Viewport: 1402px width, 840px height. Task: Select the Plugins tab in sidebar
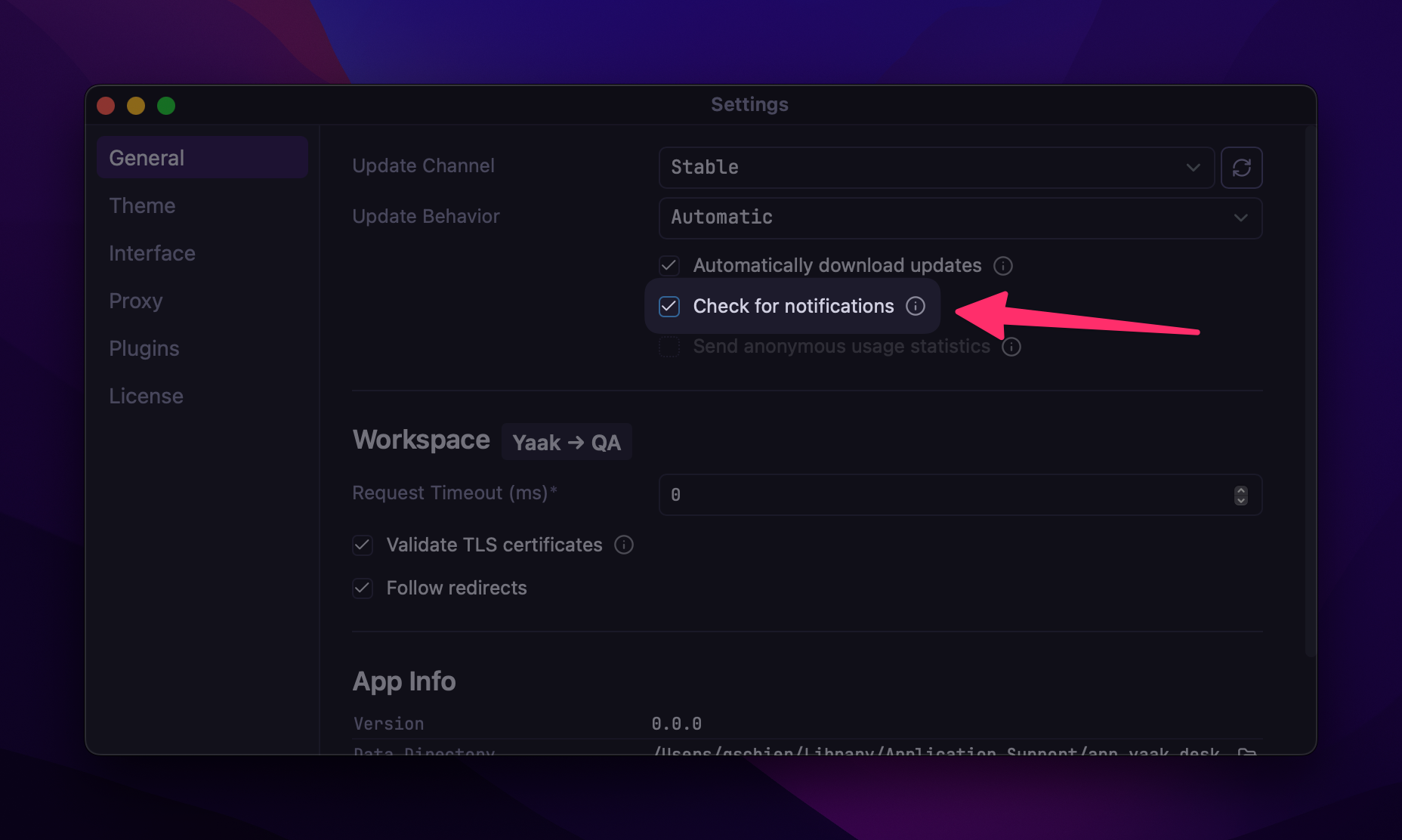point(144,348)
